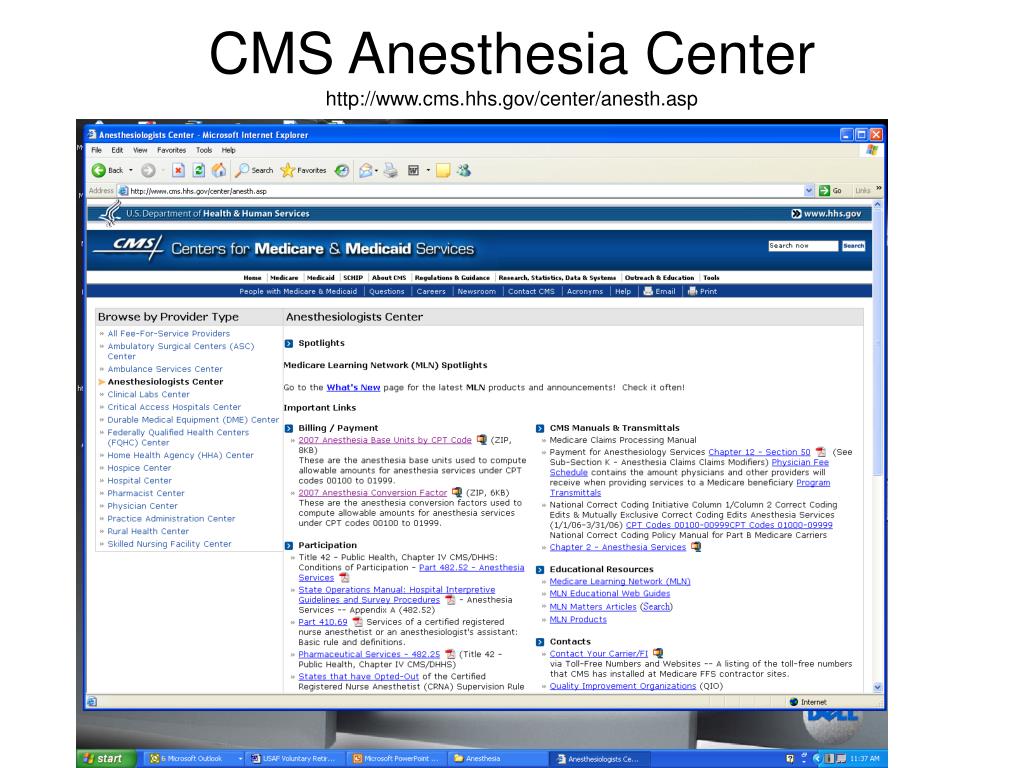Open the History icon in toolbar
1024x768 pixels.
click(342, 170)
